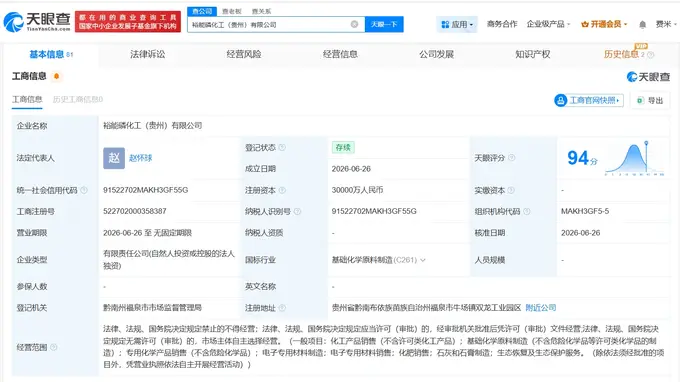Screen dimensions: 680x382
Task: Click the help icon next to 登记状态
Action: (282, 147)
